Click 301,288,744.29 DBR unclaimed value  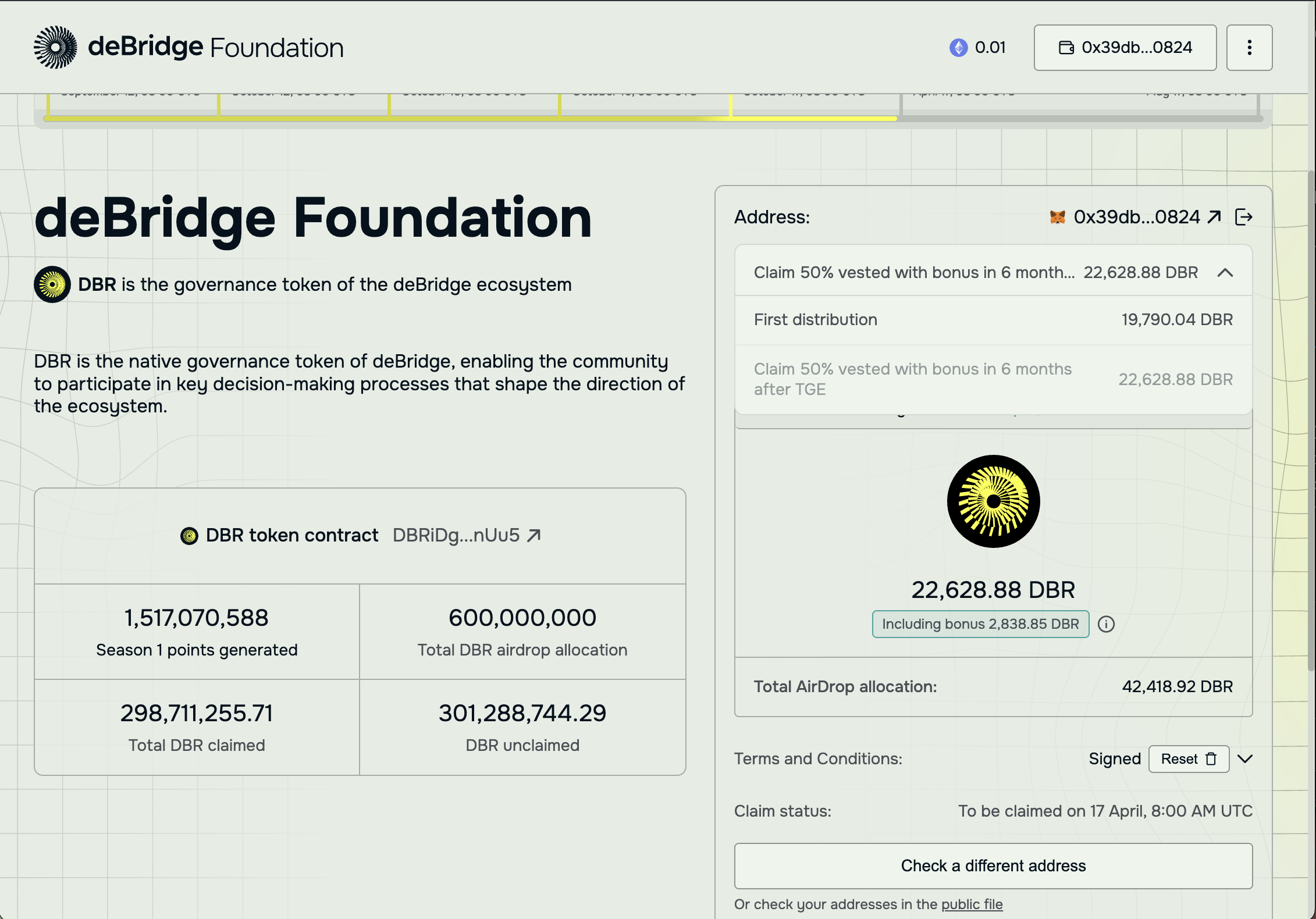click(522, 713)
